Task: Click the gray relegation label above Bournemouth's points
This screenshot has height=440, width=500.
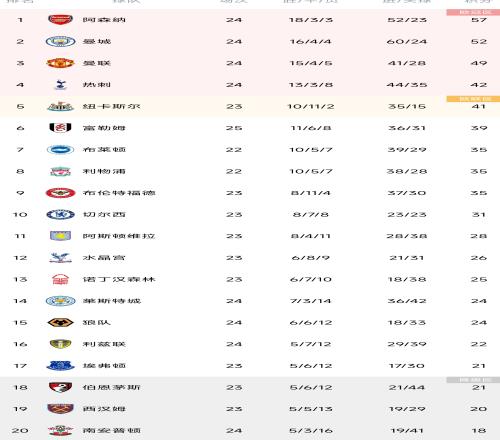Action: pyautogui.click(x=473, y=380)
